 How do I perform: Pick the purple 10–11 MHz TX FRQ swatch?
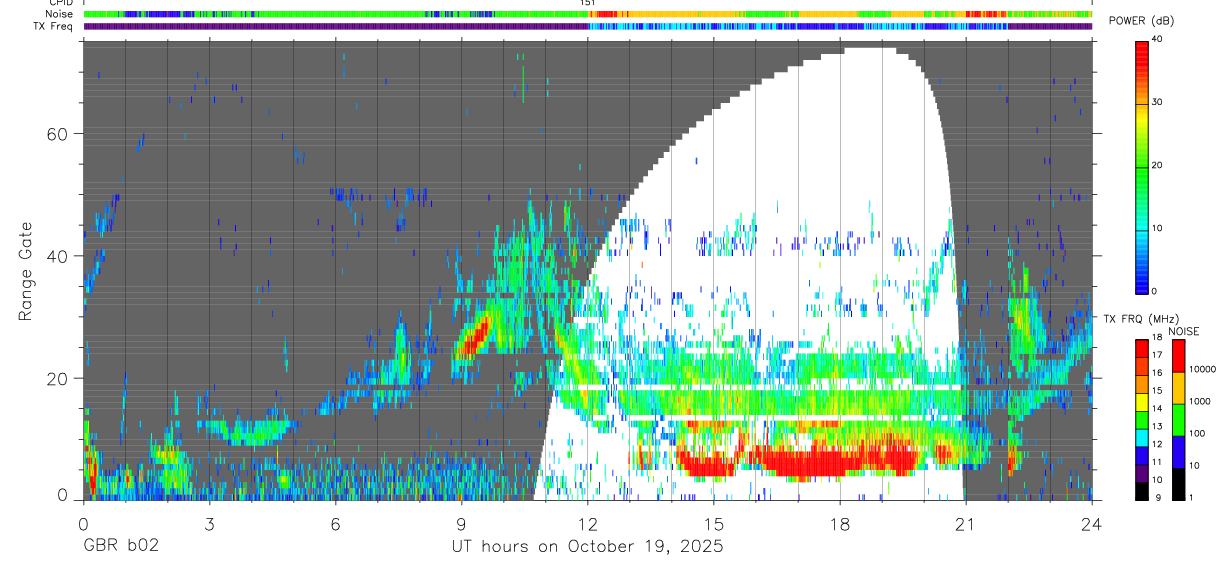click(1142, 471)
